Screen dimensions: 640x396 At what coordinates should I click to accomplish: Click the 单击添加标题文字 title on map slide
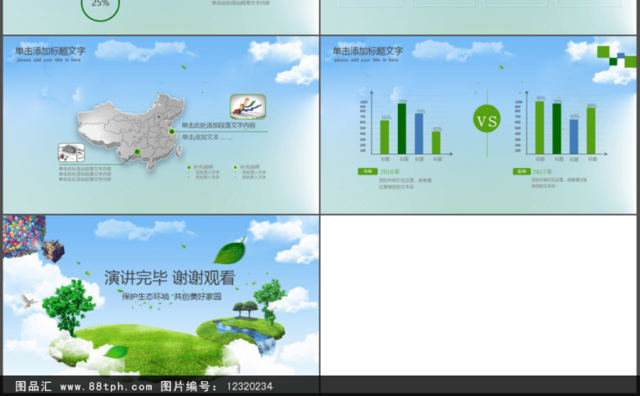point(50,51)
